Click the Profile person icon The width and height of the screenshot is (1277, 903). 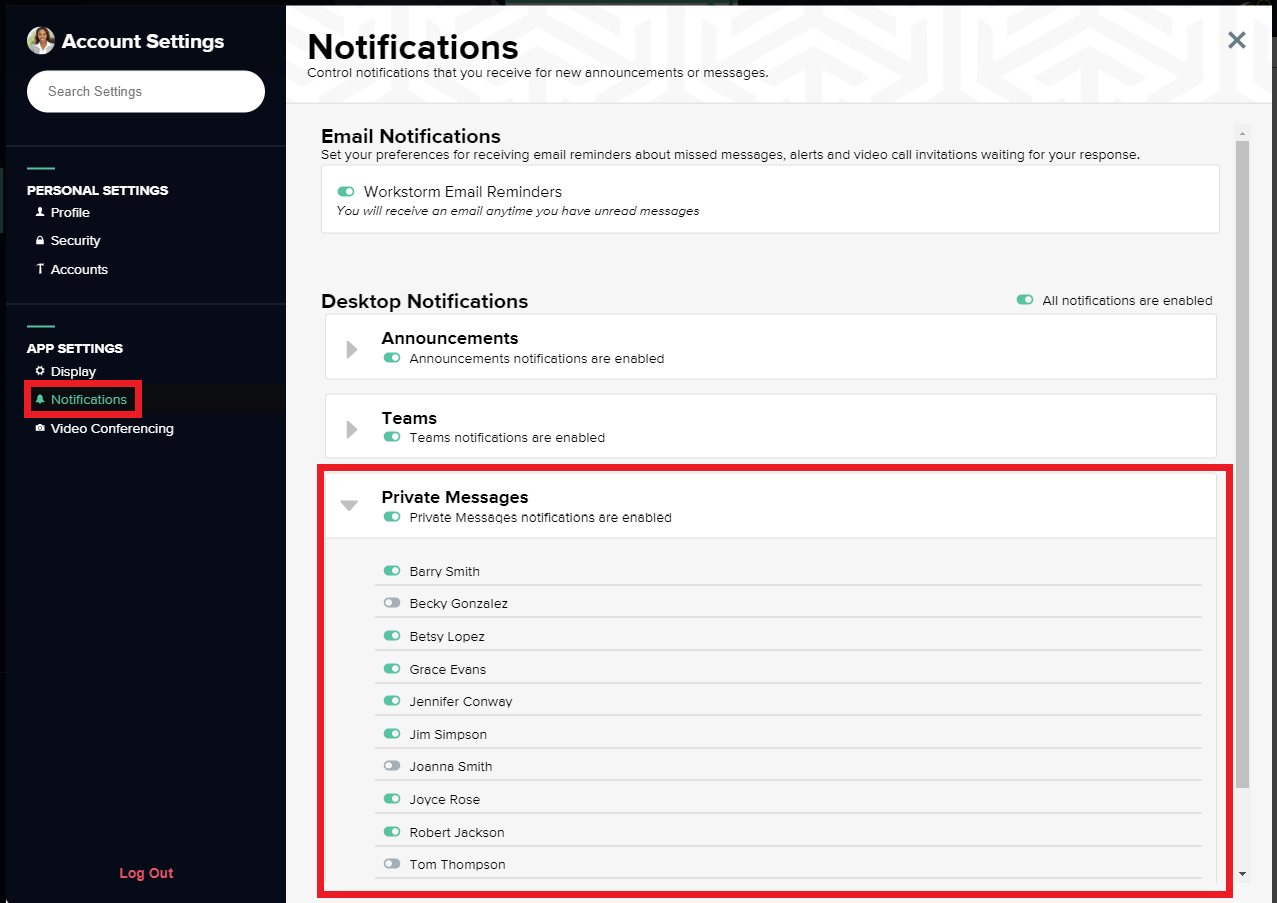coord(40,212)
